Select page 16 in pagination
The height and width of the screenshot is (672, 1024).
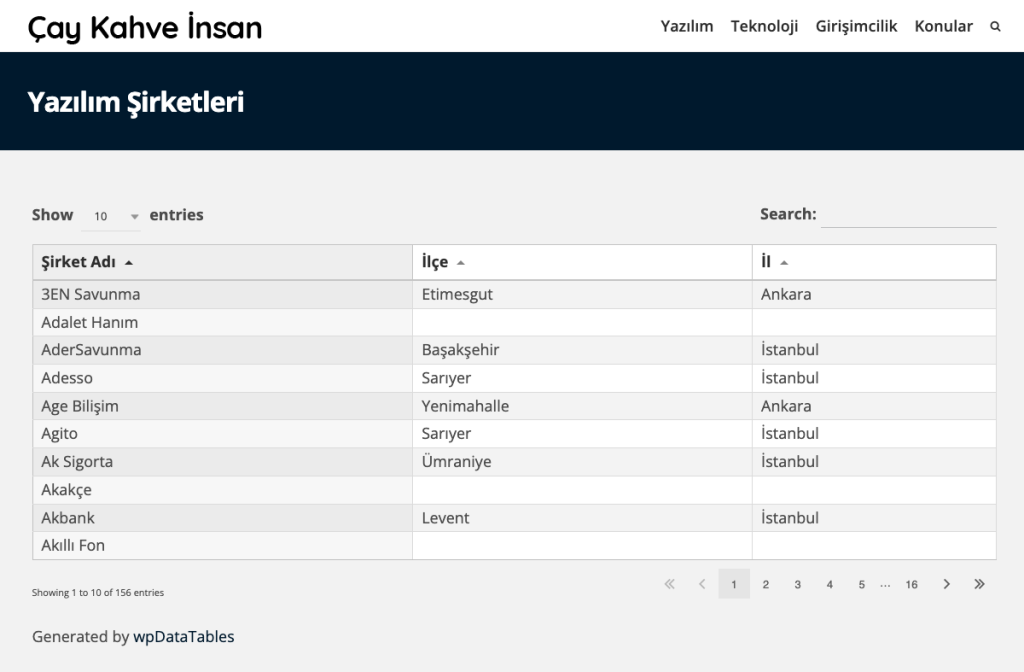pos(912,584)
